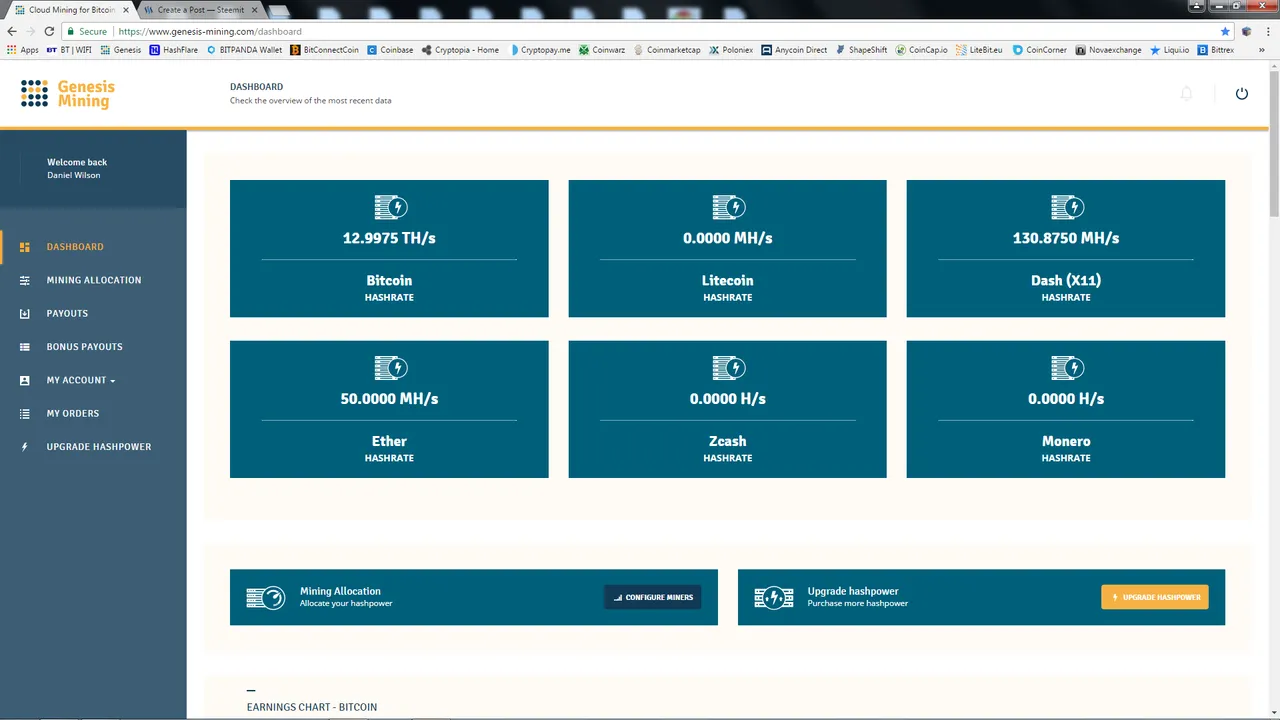Open Bonus Payouts in the sidebar
Viewport: 1280px width, 720px height.
pos(84,347)
